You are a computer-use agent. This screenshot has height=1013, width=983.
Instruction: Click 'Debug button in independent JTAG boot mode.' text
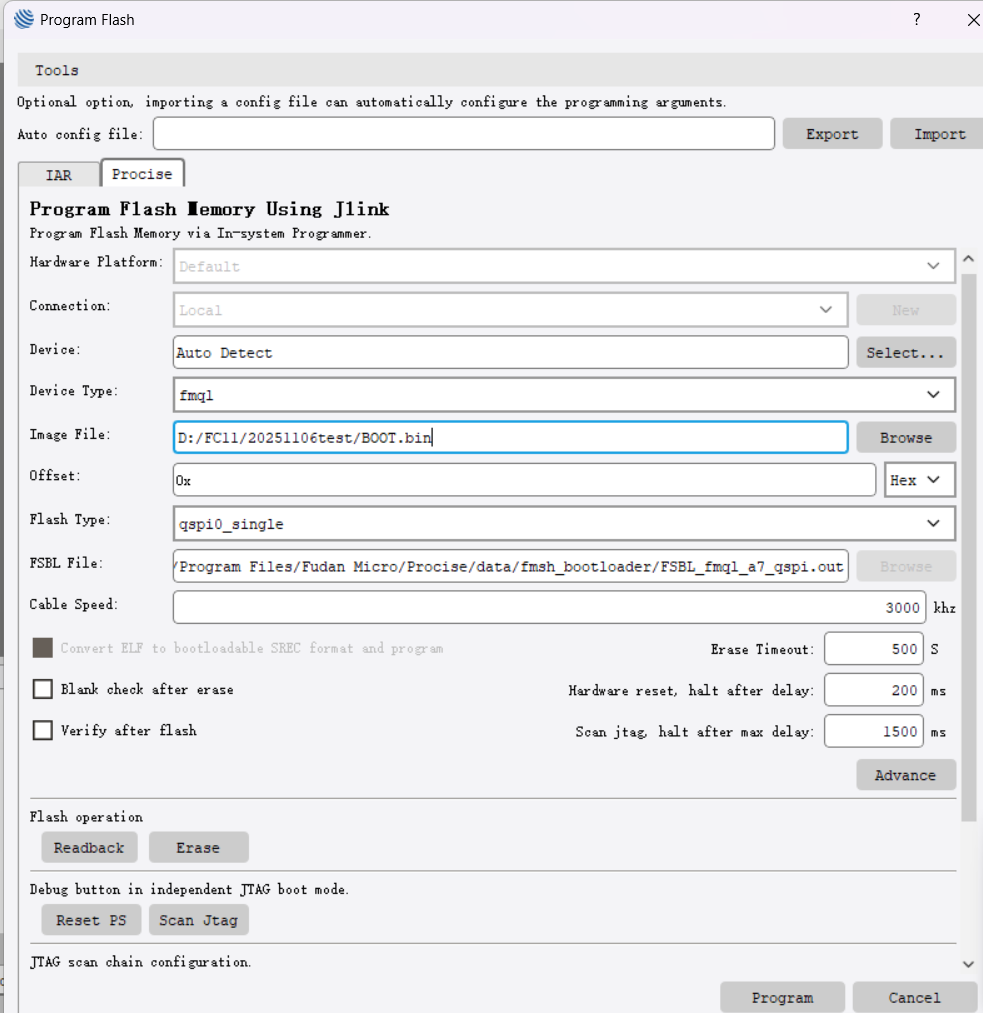(x=189, y=890)
